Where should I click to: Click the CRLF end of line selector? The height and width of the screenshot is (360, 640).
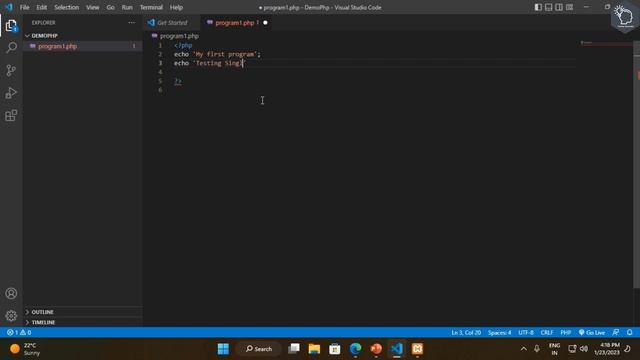pos(547,333)
